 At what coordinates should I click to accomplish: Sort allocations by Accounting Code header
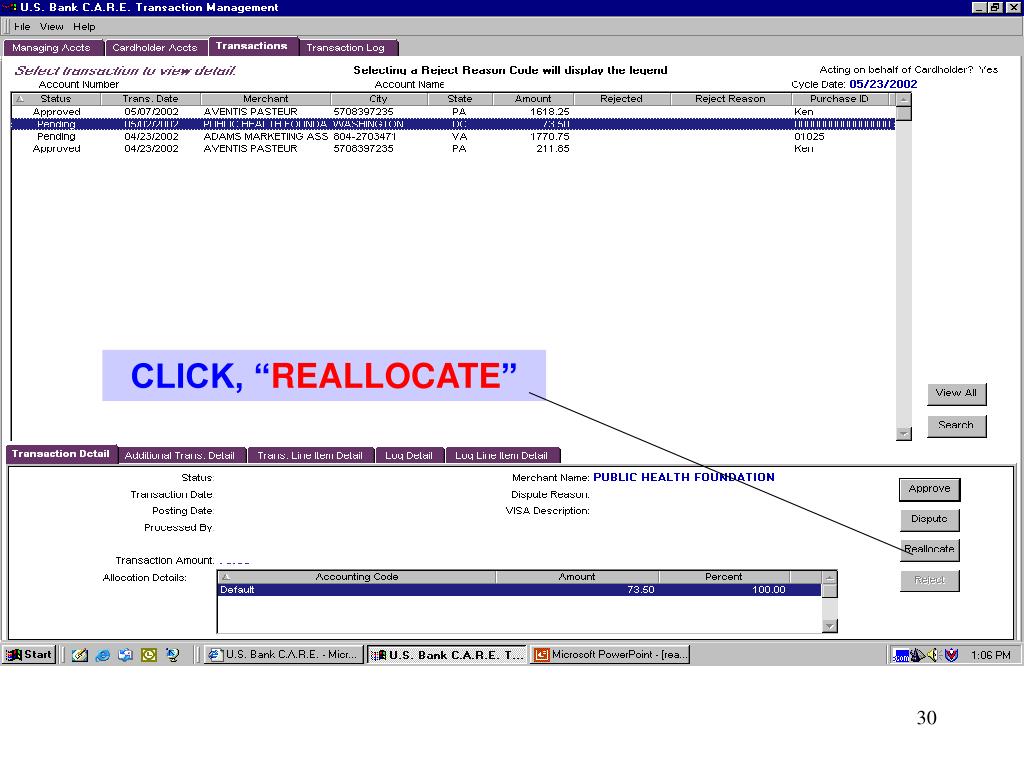tap(357, 577)
